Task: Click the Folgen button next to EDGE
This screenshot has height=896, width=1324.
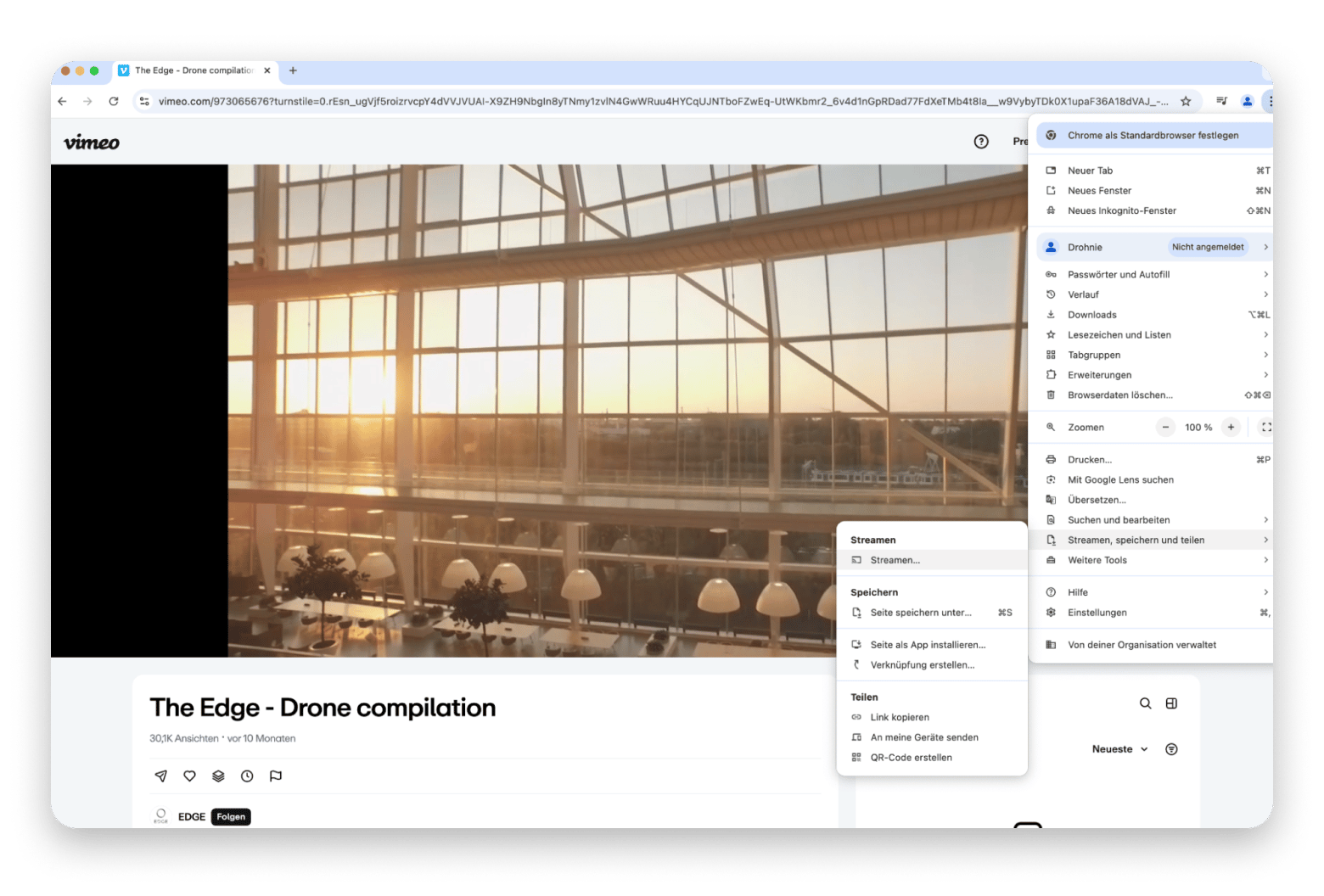Action: pyautogui.click(x=231, y=817)
